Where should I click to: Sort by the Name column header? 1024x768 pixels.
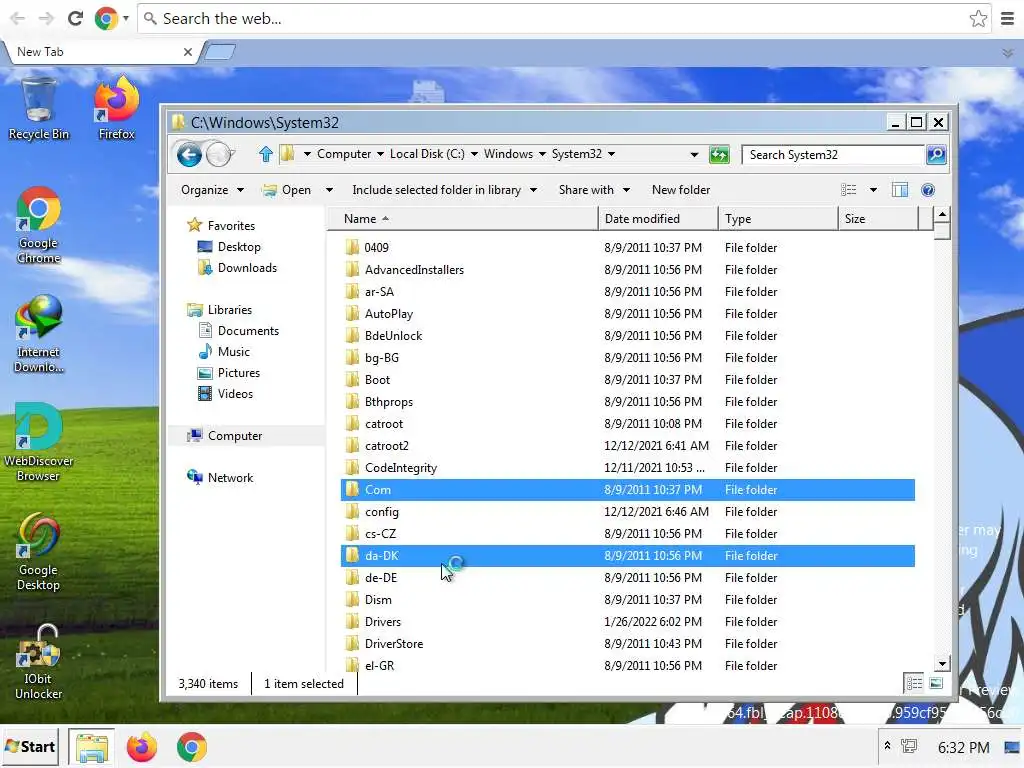(462, 219)
